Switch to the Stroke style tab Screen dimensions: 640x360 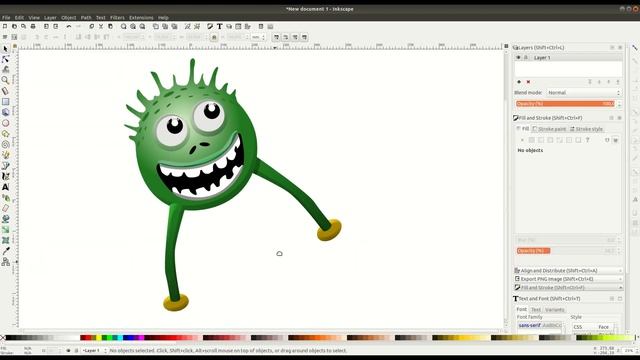pos(586,129)
